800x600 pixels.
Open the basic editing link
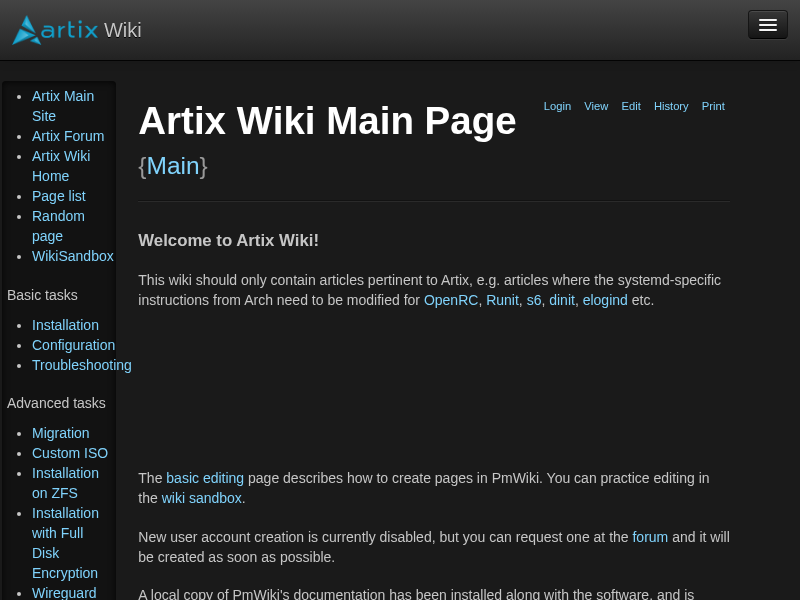205,478
